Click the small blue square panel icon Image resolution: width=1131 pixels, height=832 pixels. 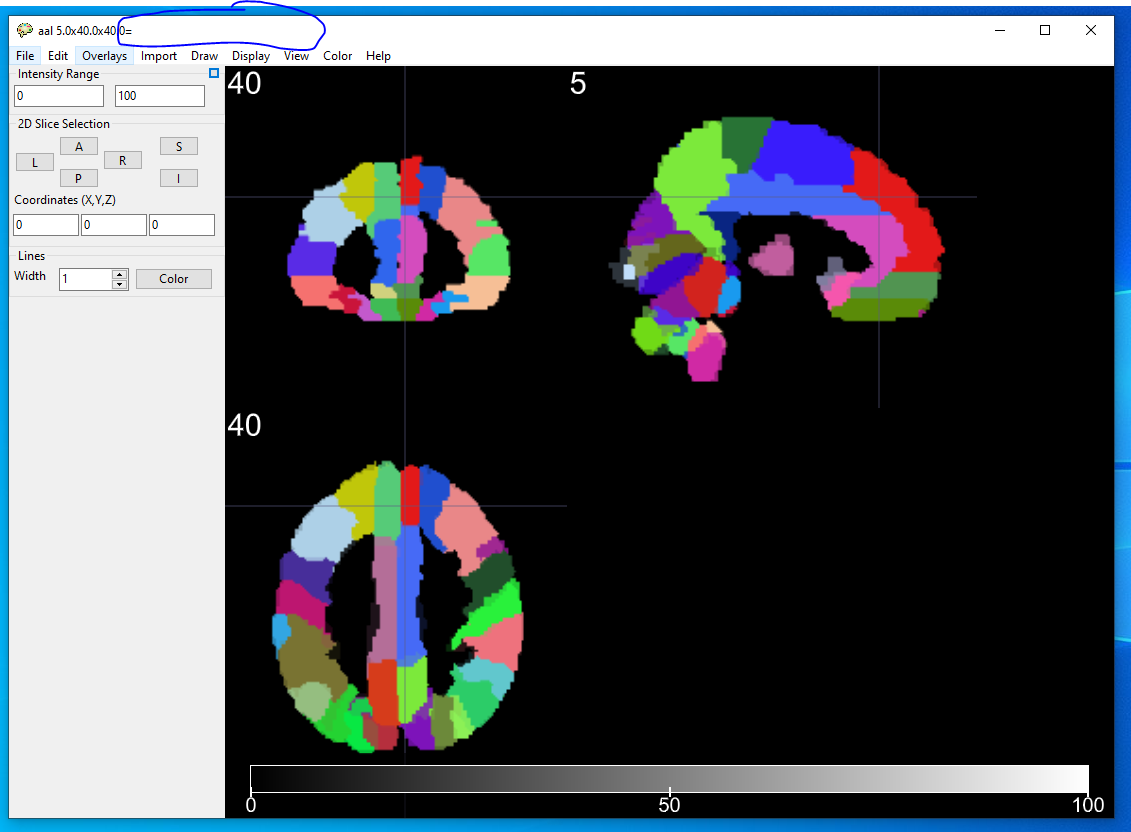[x=213, y=73]
